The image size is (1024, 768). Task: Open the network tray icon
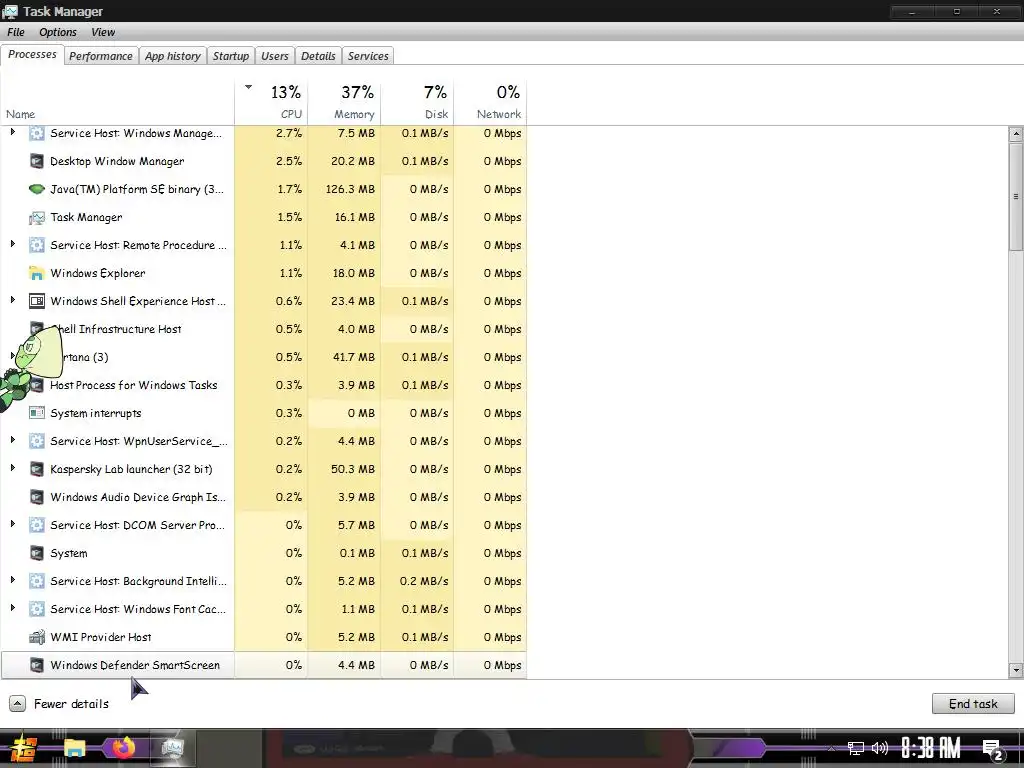point(856,748)
